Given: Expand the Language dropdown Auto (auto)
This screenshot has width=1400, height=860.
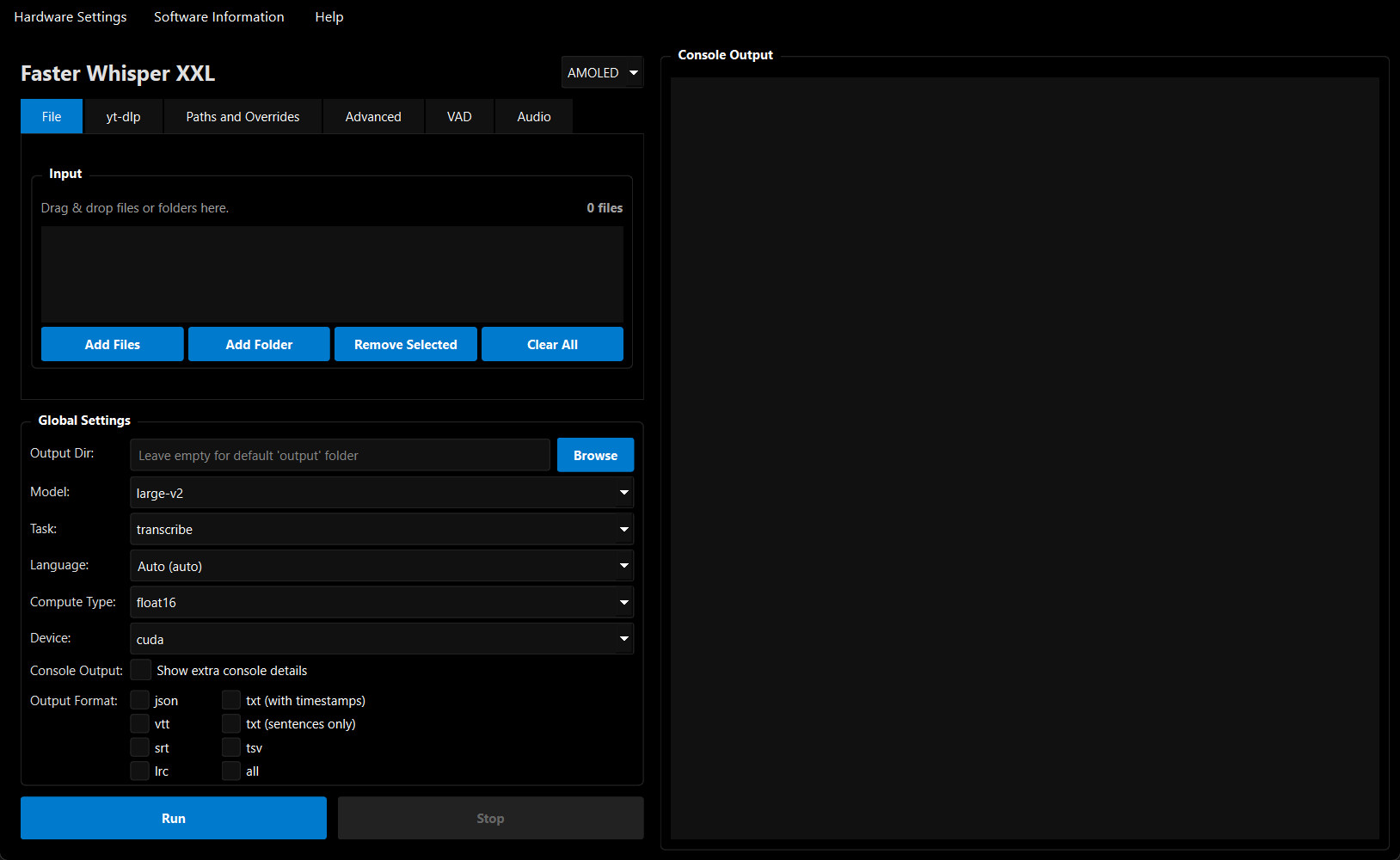Looking at the screenshot, I should [381, 566].
